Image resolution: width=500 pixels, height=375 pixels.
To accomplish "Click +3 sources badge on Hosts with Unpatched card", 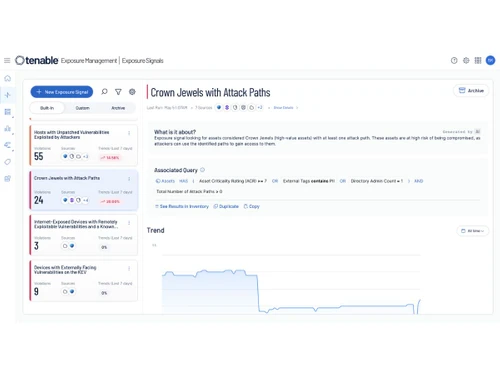I will pyautogui.click(x=86, y=156).
